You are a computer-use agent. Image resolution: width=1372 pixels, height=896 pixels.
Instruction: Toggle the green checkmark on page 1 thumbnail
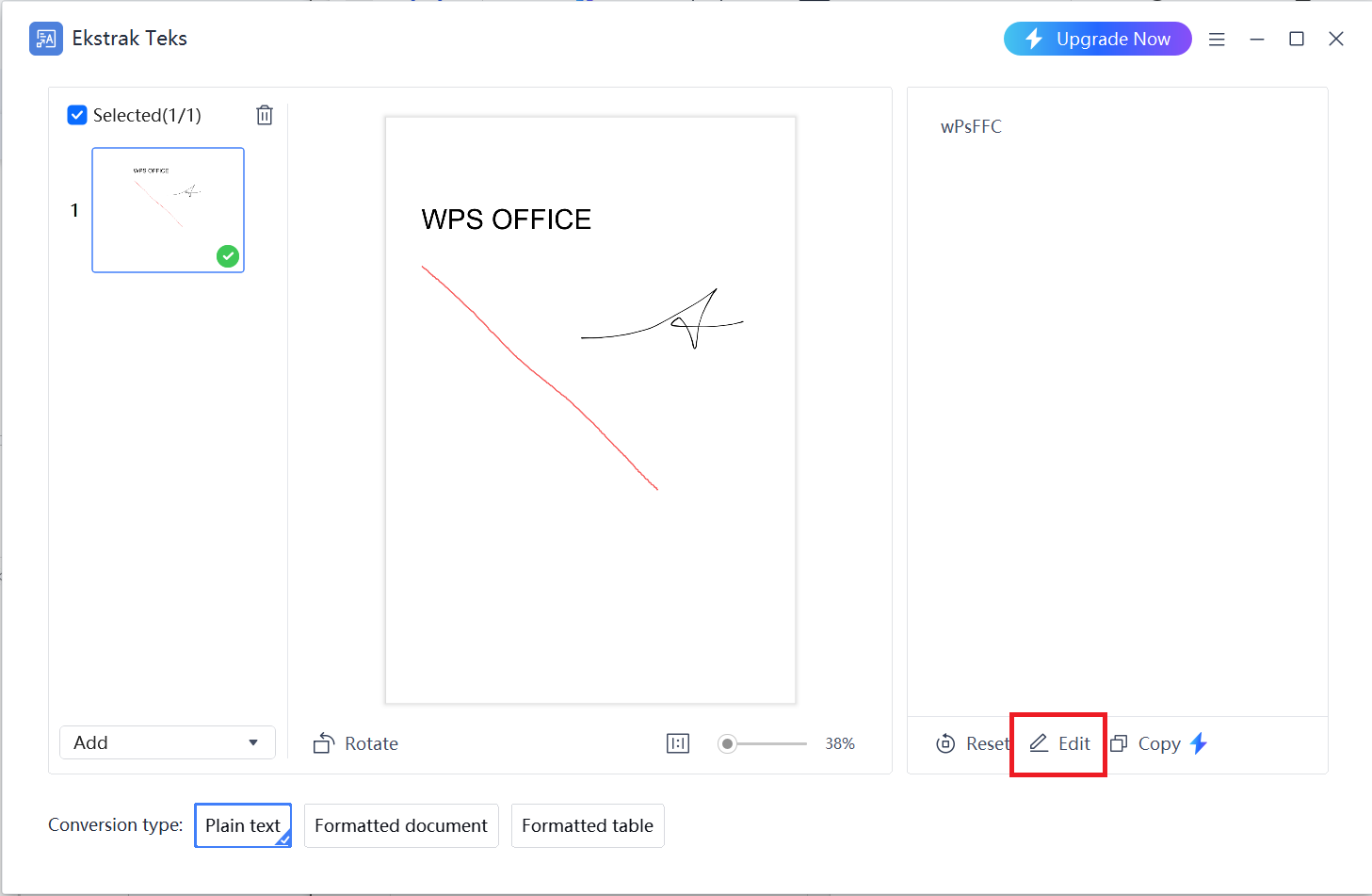tap(227, 255)
